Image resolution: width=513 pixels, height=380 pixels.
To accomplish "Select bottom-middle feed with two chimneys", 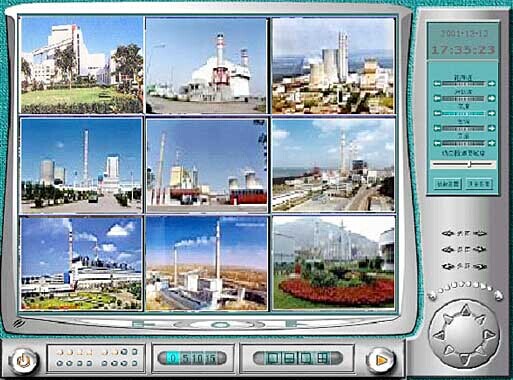I will click(x=207, y=263).
